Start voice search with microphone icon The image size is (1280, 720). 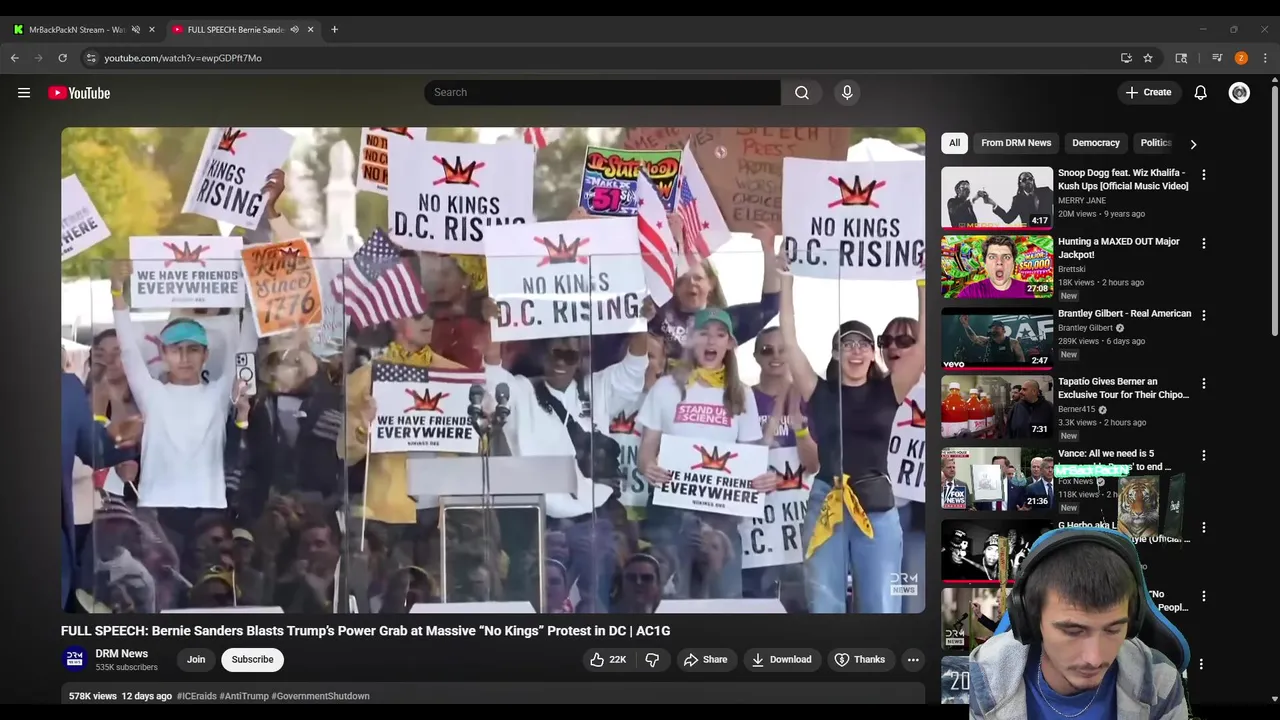[847, 92]
